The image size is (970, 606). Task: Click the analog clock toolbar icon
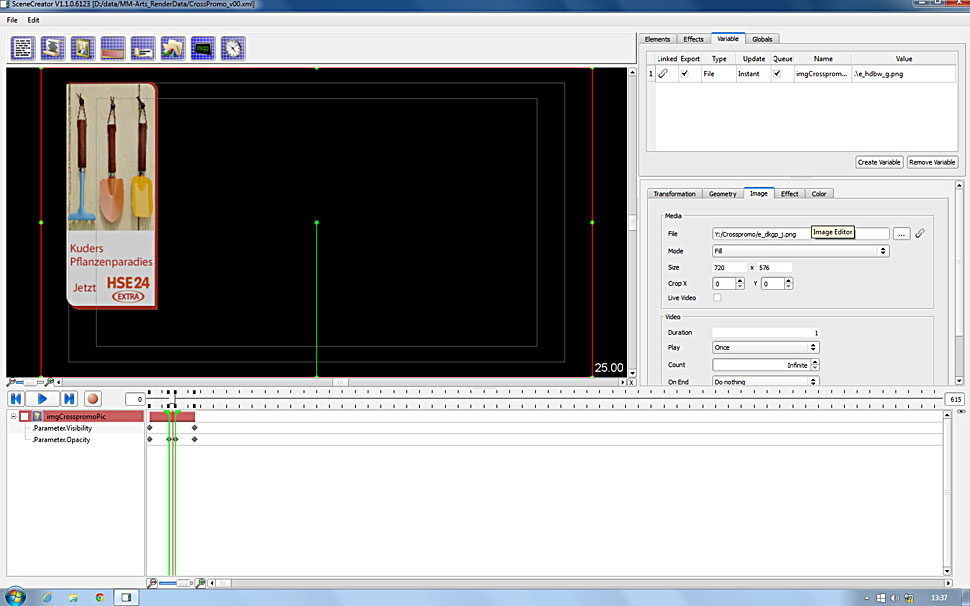click(x=233, y=48)
